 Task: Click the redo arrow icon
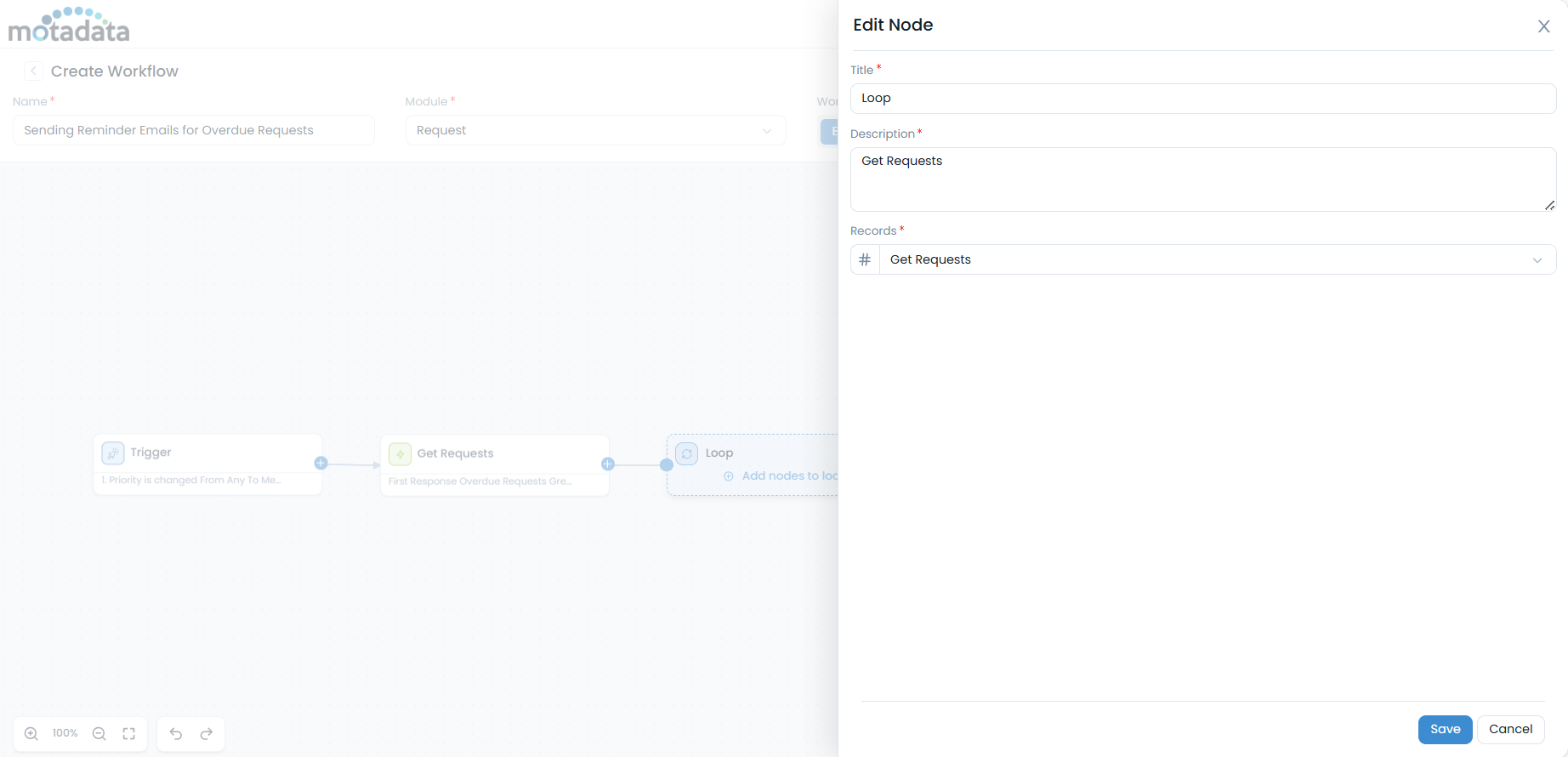pyautogui.click(x=207, y=733)
